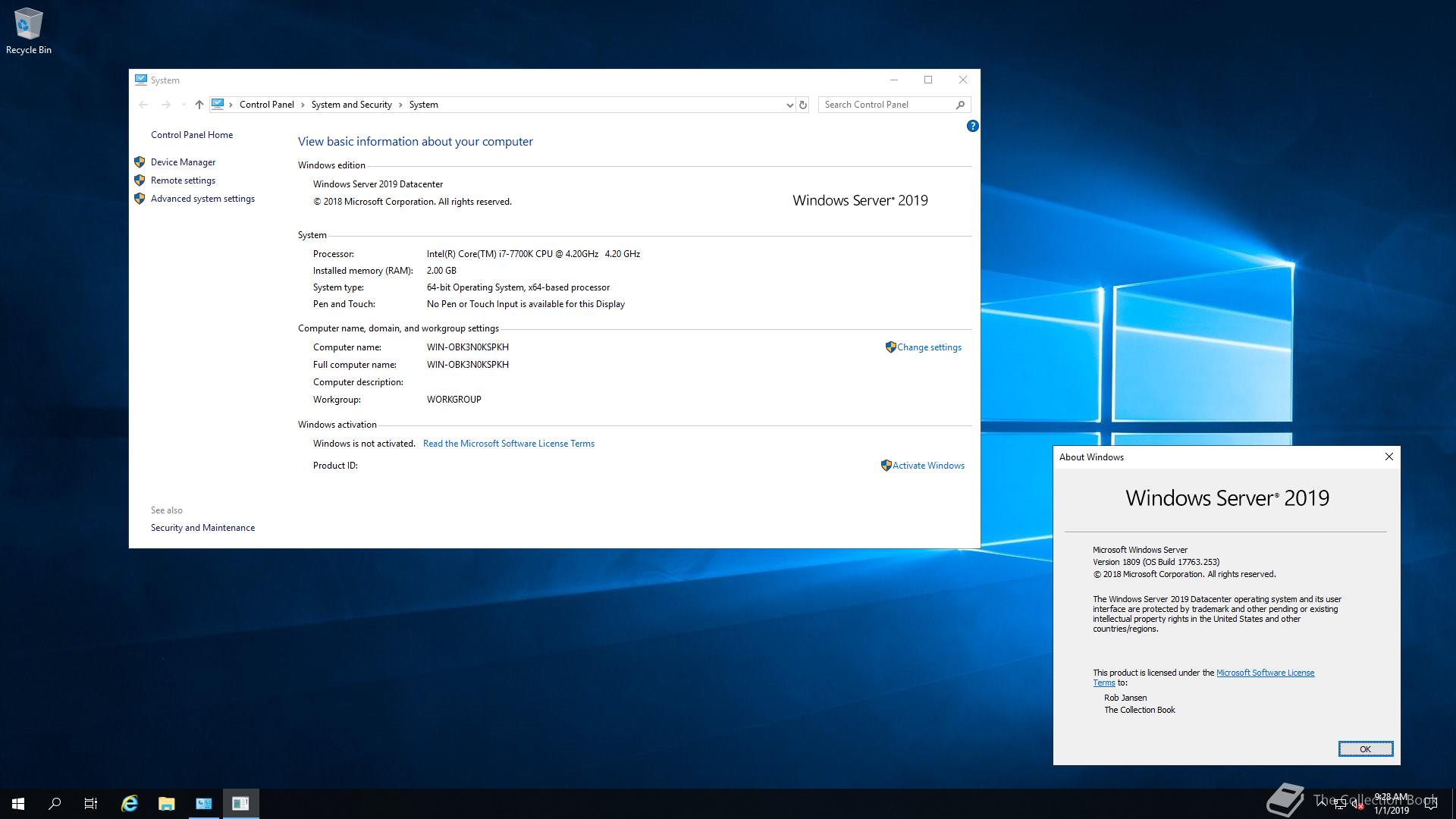Open File Explorer from taskbar
Screen dimensions: 1456x819
tap(167, 804)
